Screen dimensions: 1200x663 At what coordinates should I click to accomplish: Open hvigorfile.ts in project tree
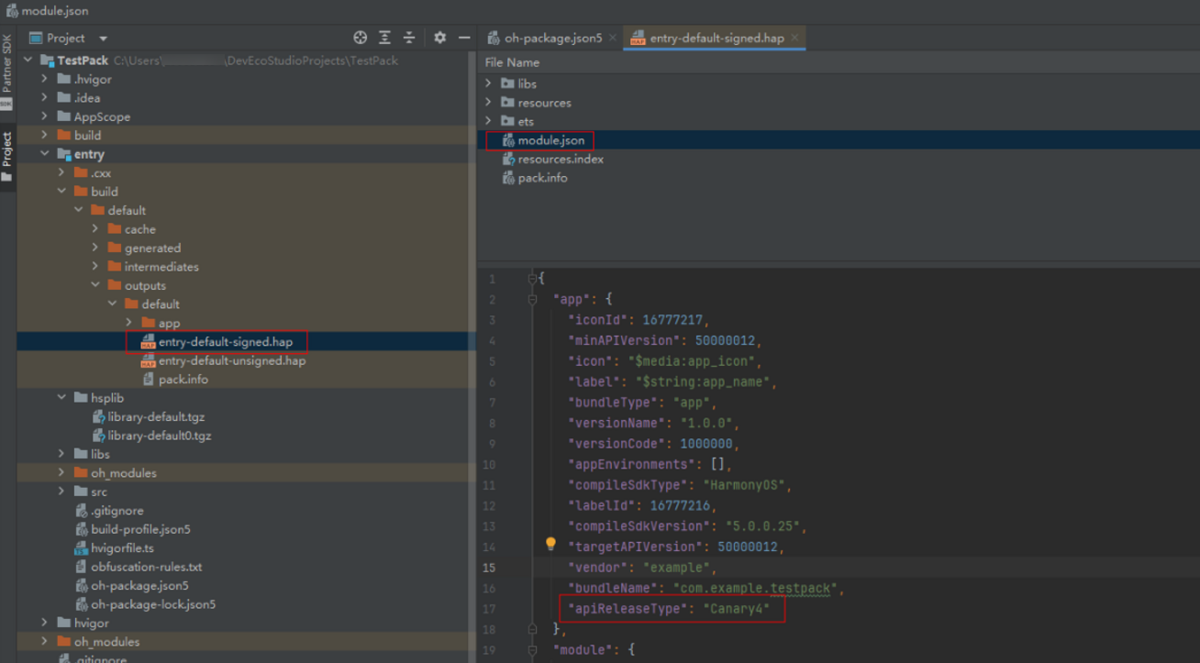pos(121,548)
